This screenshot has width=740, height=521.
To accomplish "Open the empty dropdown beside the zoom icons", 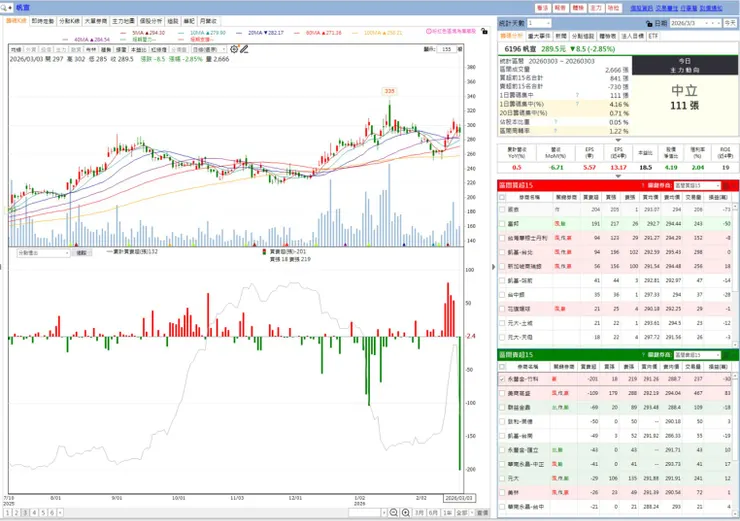I will (368, 513).
